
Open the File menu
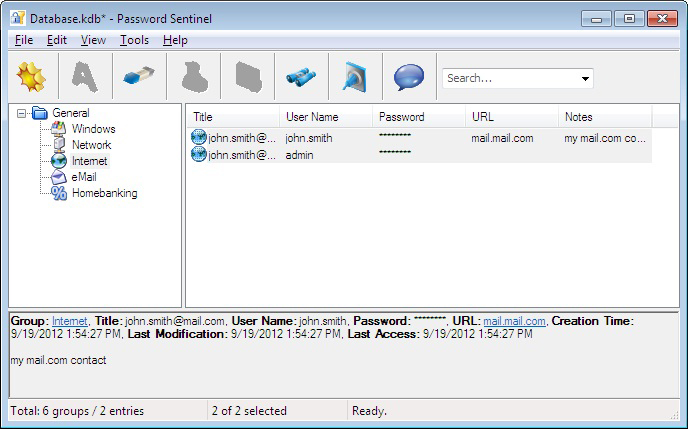point(24,40)
